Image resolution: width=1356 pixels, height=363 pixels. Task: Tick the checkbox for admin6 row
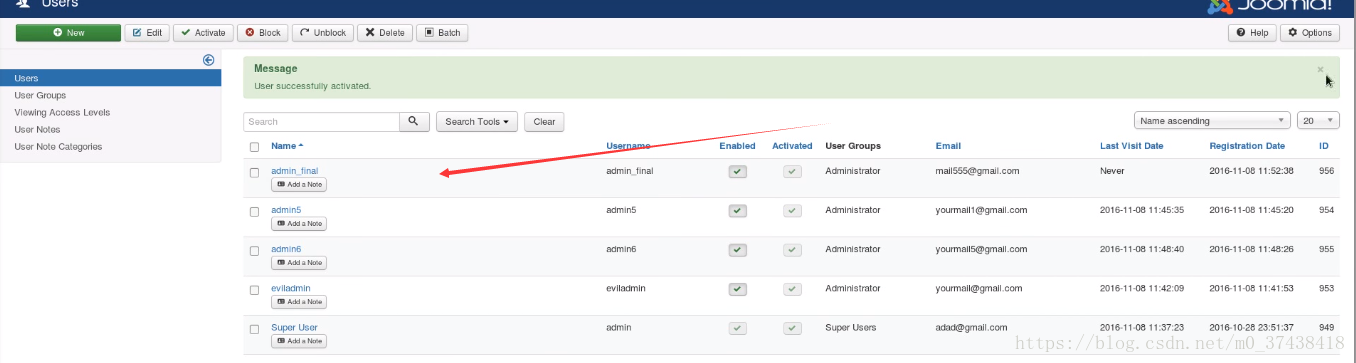click(254, 250)
